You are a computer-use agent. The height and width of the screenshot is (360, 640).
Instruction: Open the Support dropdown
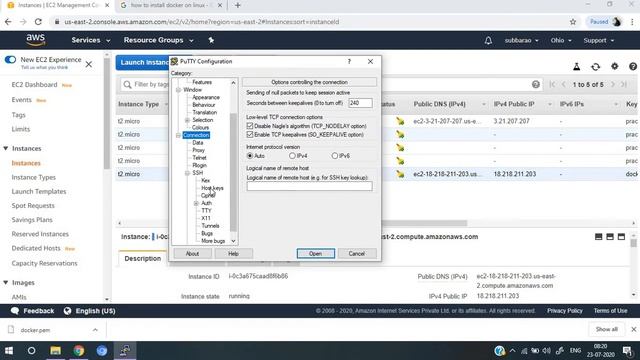[598, 40]
